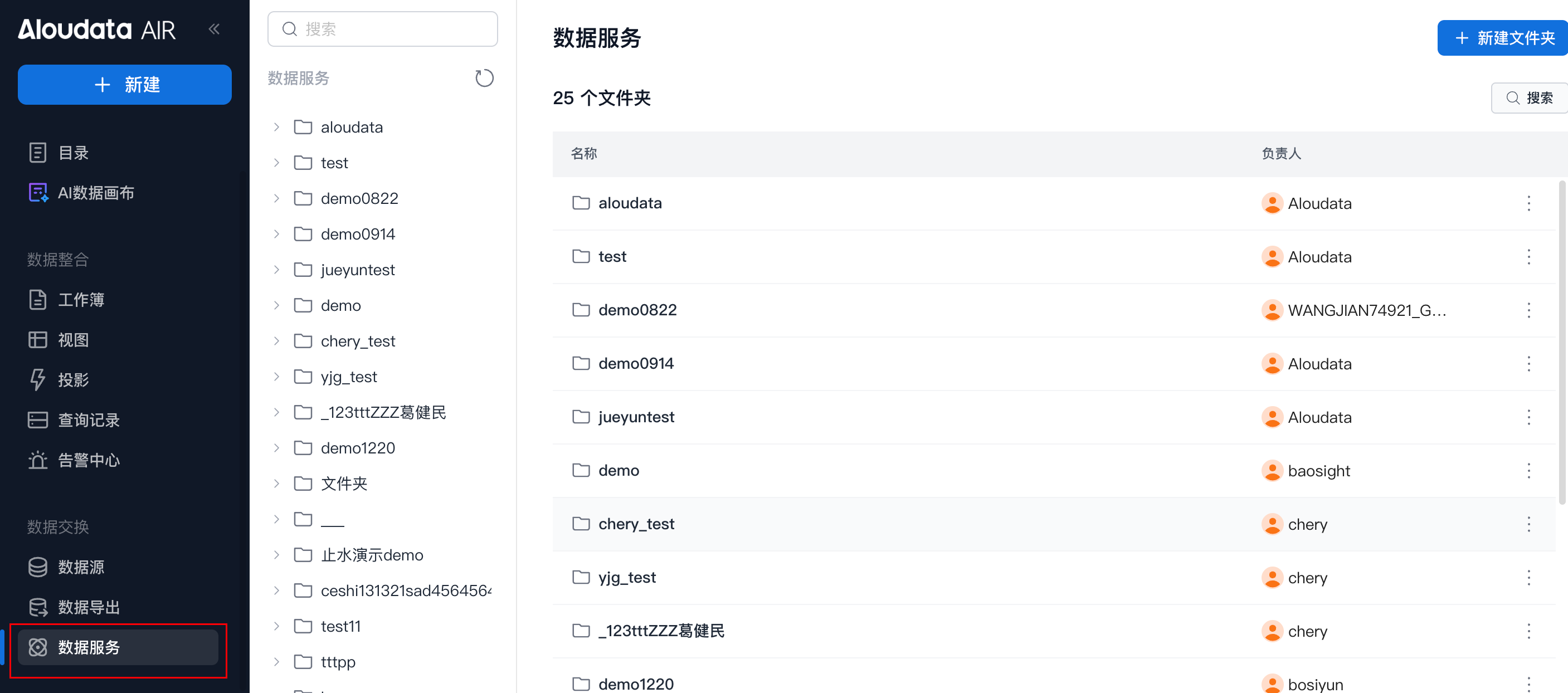Collapse the left sidebar with double-chevron icon
Screen dimensions: 1568x693
pos(213,28)
